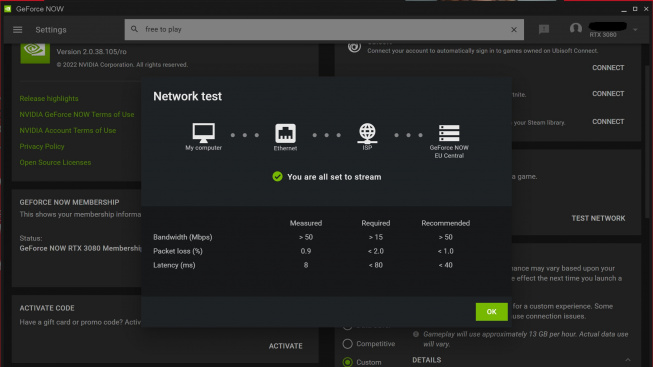Expand the account dropdown arrow
The height and width of the screenshot is (367, 653).
pyautogui.click(x=635, y=30)
